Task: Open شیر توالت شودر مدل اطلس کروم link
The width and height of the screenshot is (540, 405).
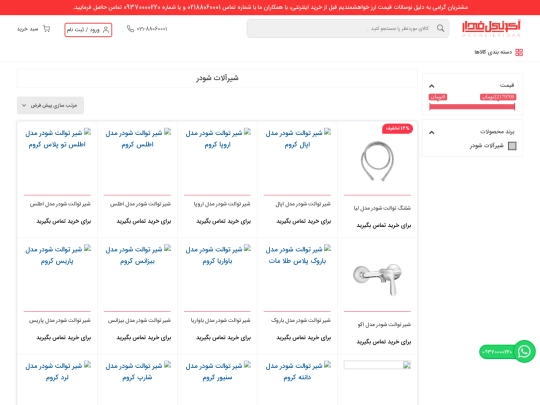Action: tap(137, 138)
